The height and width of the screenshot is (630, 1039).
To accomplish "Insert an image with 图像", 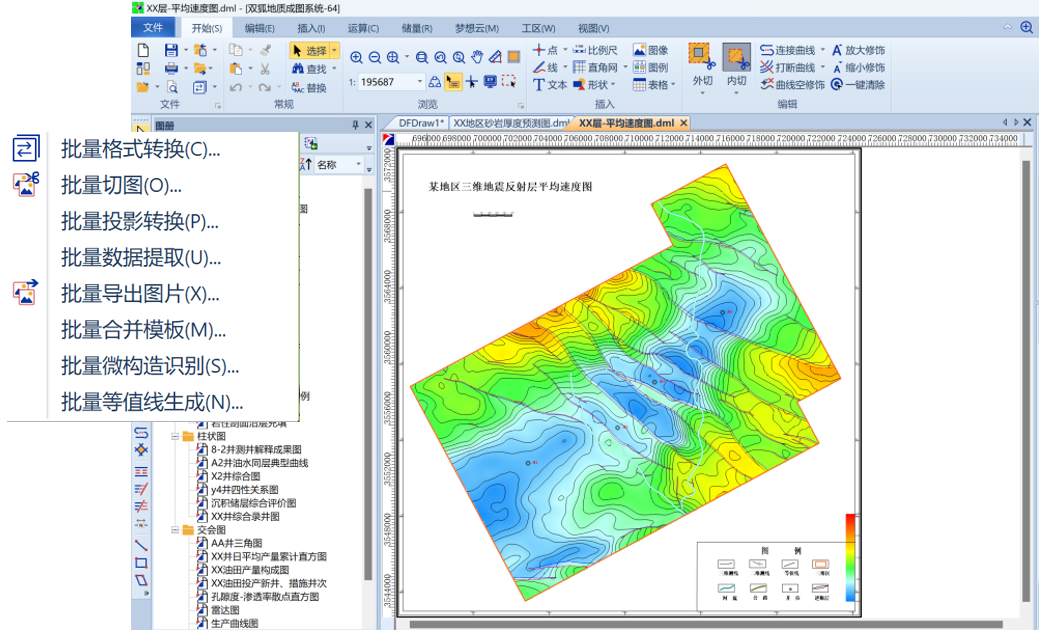I will pos(650,50).
